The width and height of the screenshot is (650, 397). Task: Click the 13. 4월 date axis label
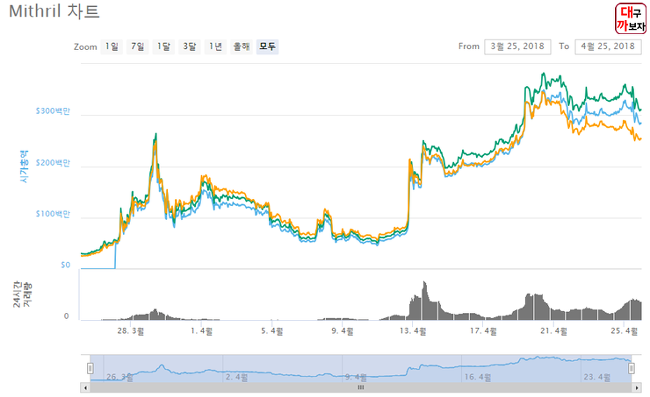[413, 331]
